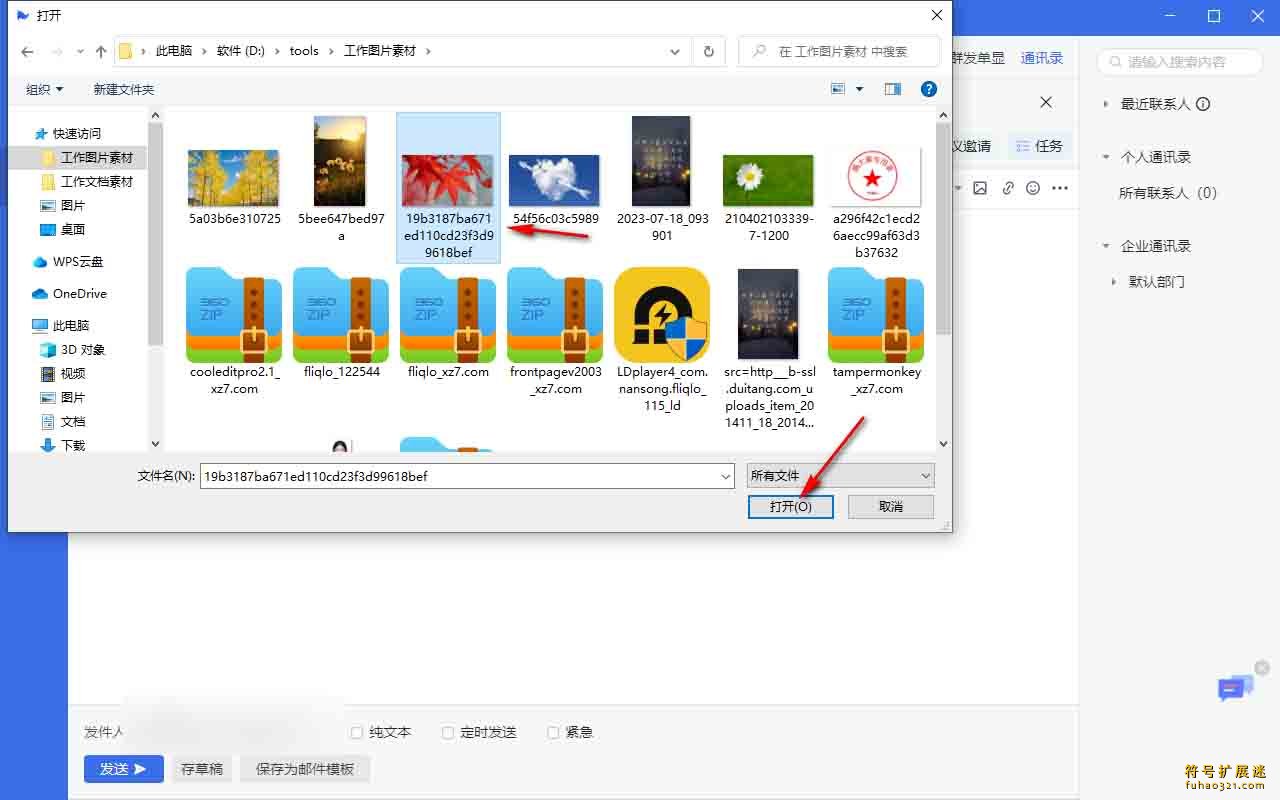The image size is (1280, 800).
Task: Click 保存为邮件模板 button
Action: (305, 769)
